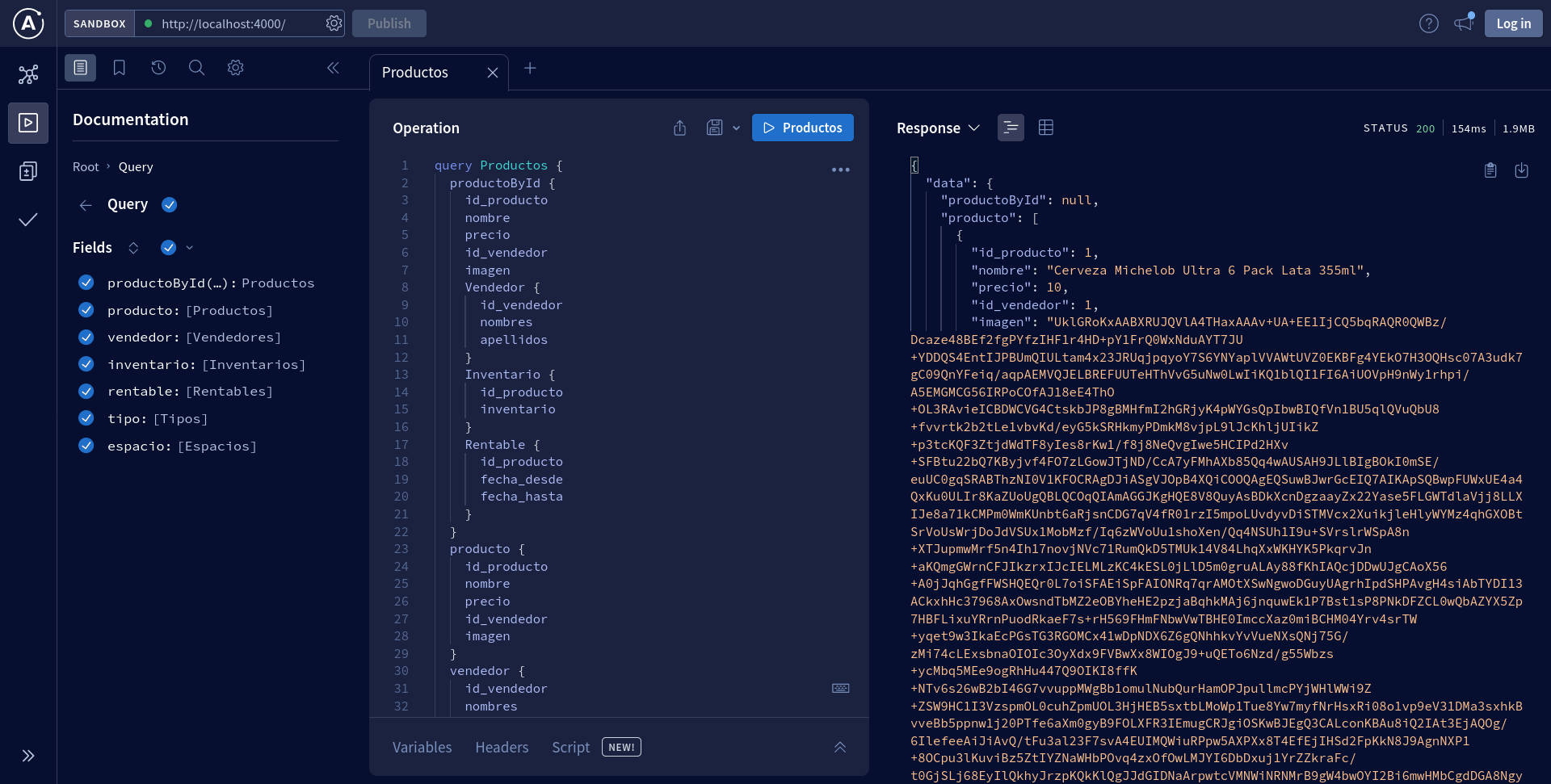Deselect all fields using the Fields checkbox
This screenshot has width=1551, height=784.
(169, 247)
